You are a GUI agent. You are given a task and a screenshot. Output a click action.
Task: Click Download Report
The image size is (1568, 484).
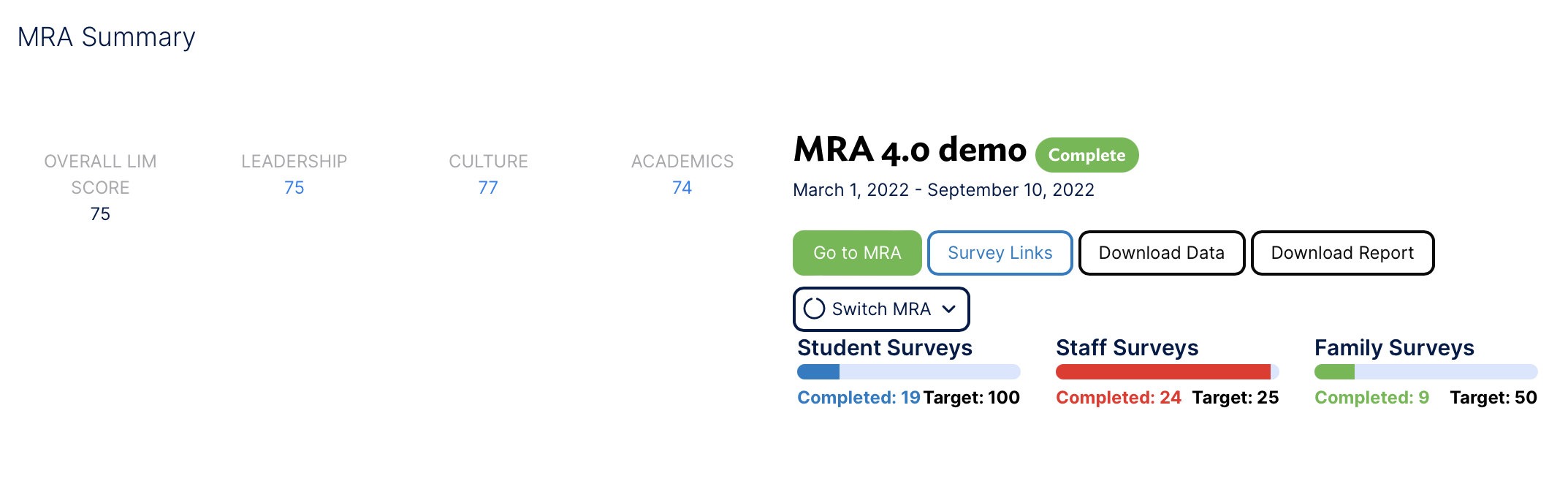coord(1342,252)
